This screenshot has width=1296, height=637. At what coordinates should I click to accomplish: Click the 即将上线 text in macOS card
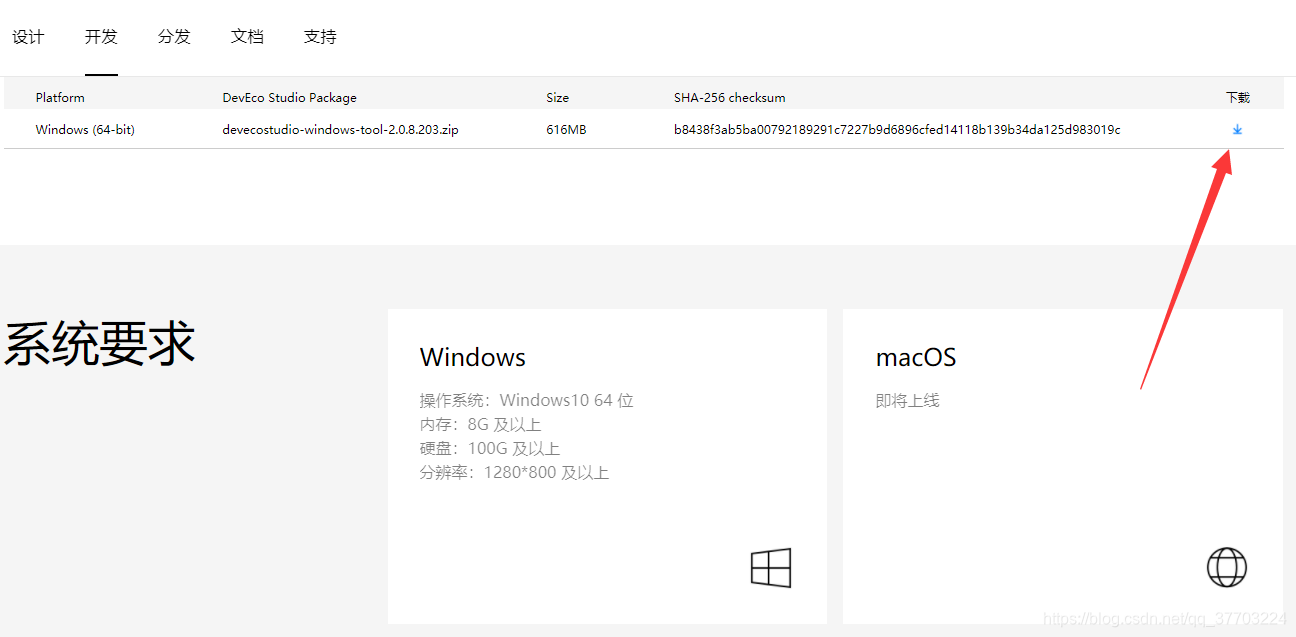(908, 401)
